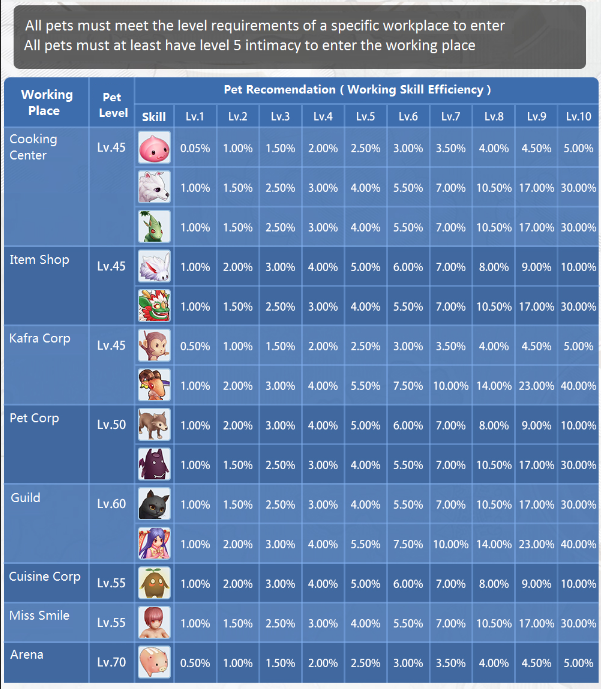Select the white wolf pet icon
Viewport: 601px width, 689px height.
coord(154,187)
